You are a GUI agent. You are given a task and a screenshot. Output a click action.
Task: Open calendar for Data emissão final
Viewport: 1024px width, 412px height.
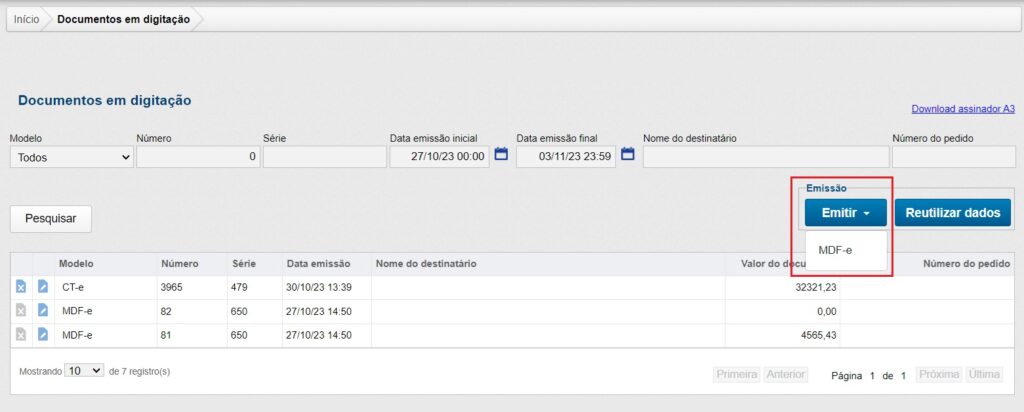tap(628, 155)
